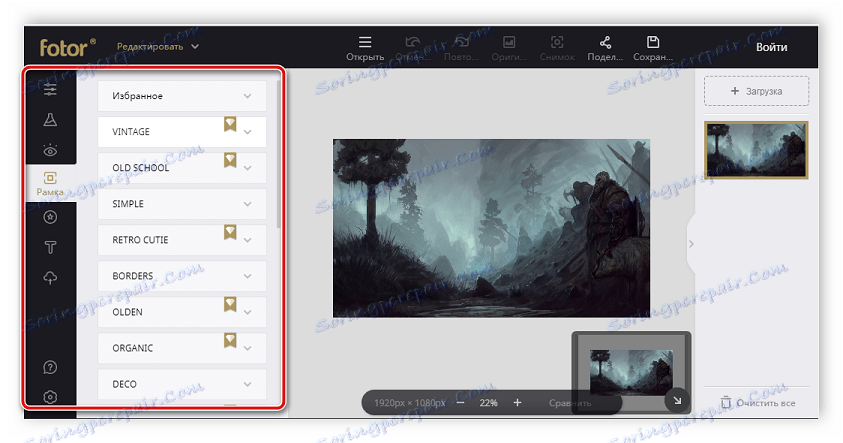Image resolution: width=843 pixels, height=443 pixels.
Task: Select the Рамка frame tool
Action: pos(50,183)
